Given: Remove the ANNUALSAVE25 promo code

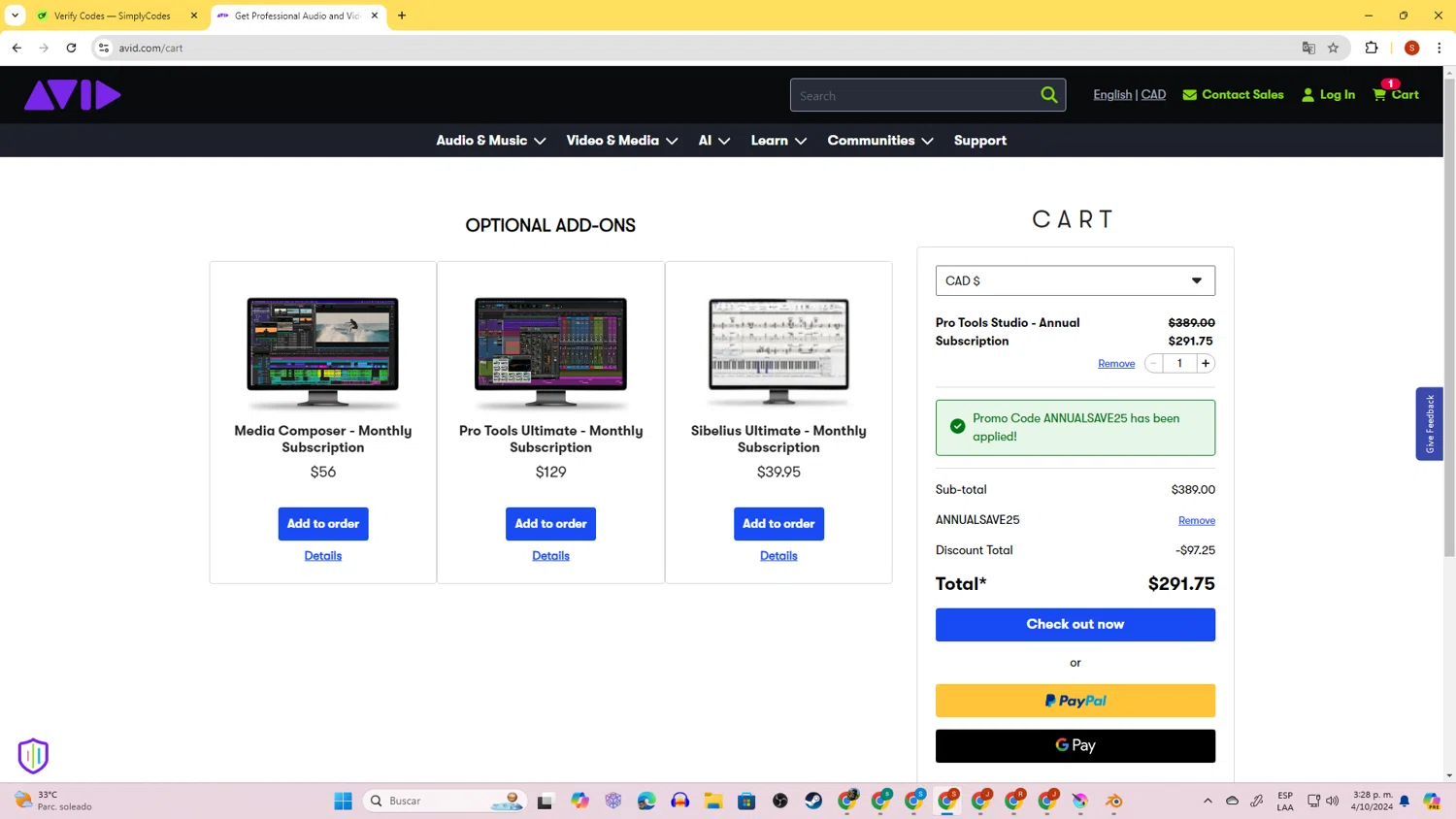Looking at the screenshot, I should coord(1197,521).
